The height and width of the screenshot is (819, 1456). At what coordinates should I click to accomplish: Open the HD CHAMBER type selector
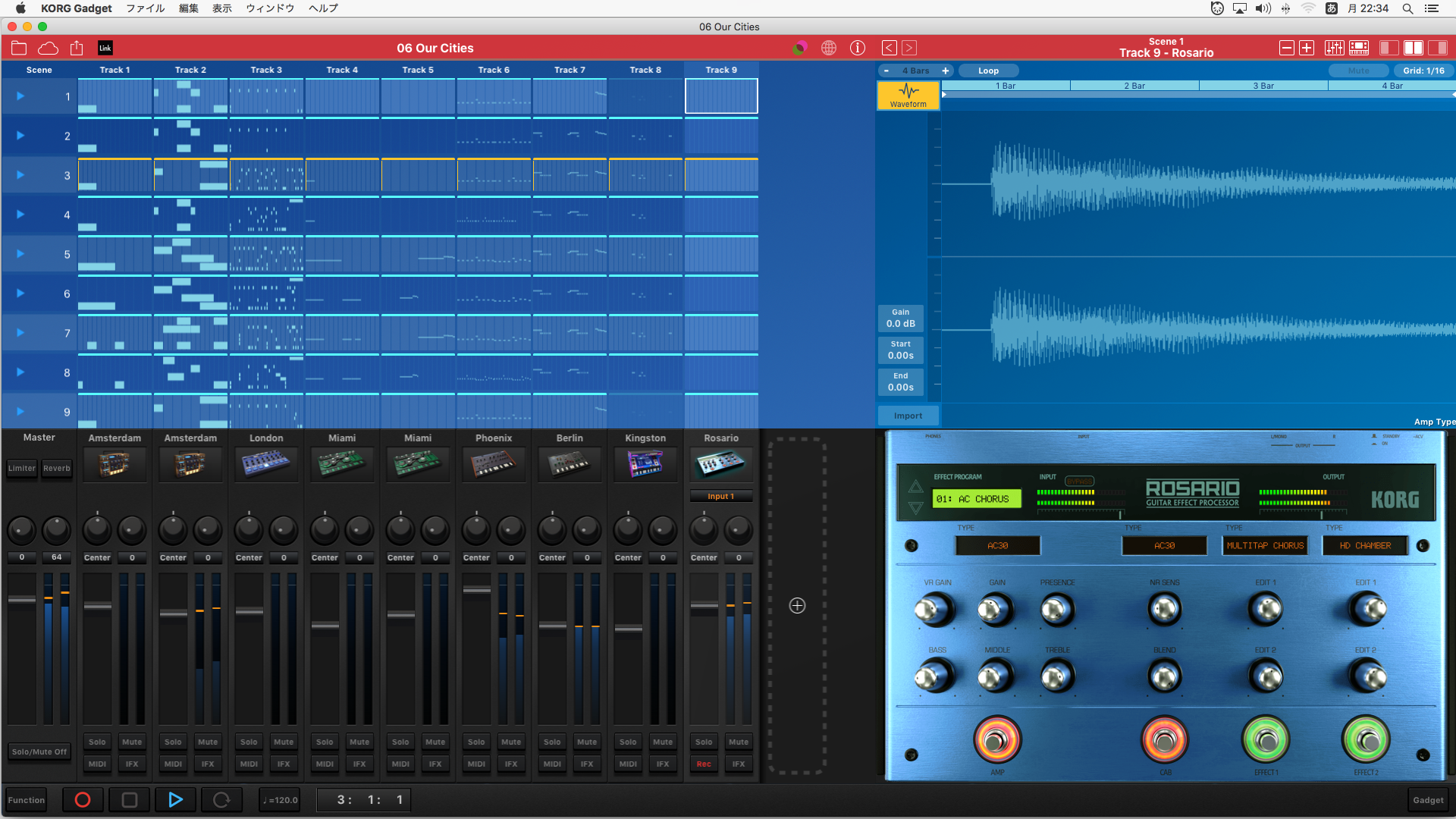pos(1365,545)
